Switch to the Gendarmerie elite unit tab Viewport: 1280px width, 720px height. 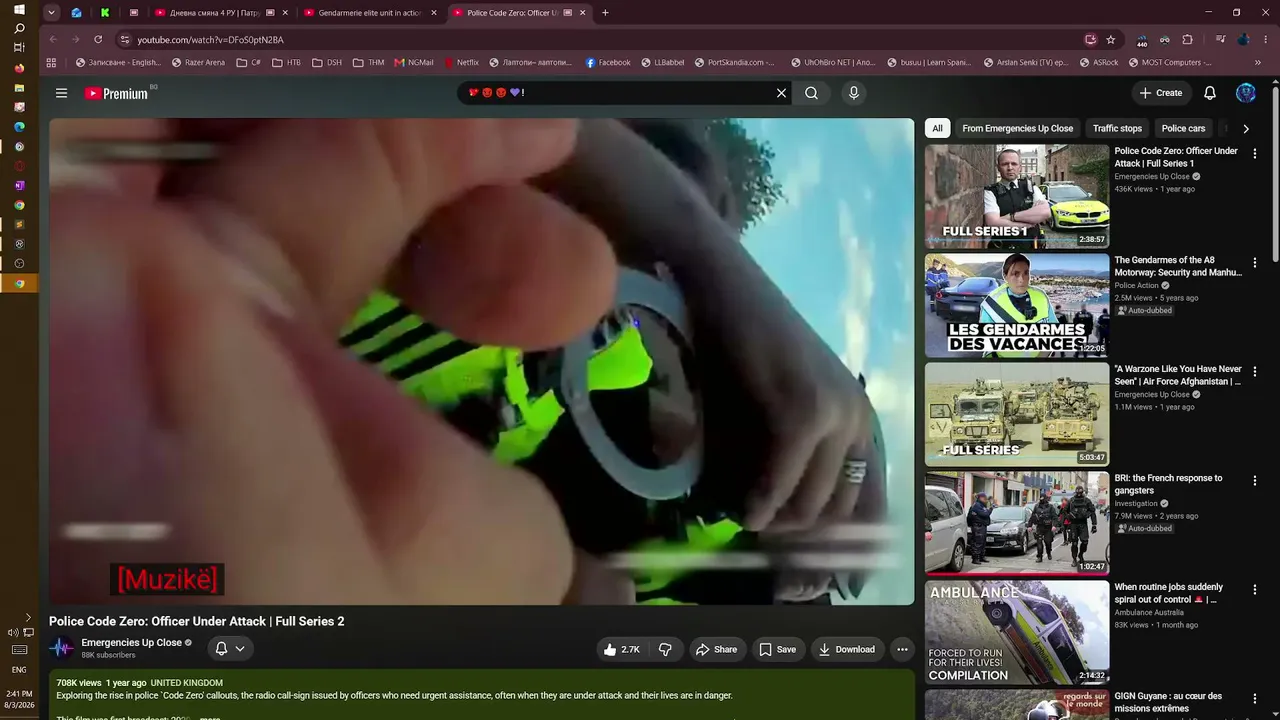click(370, 13)
